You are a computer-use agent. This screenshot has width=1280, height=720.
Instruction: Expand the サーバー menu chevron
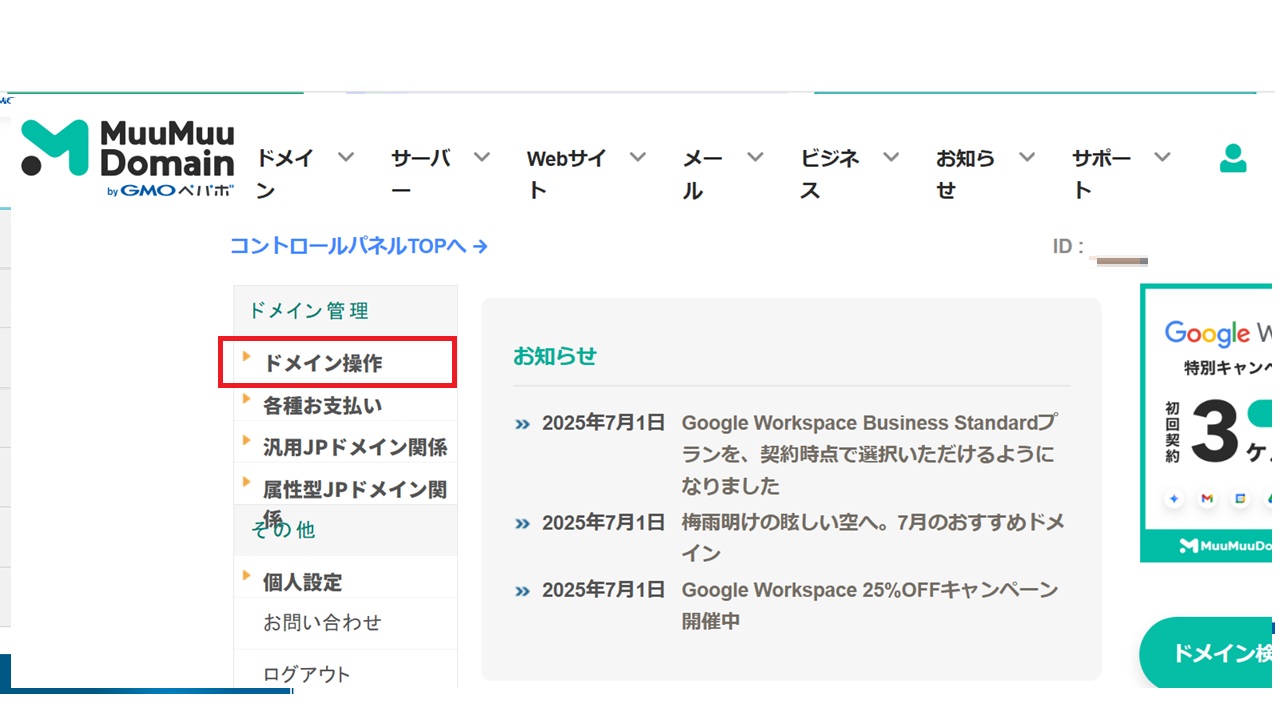[x=482, y=157]
